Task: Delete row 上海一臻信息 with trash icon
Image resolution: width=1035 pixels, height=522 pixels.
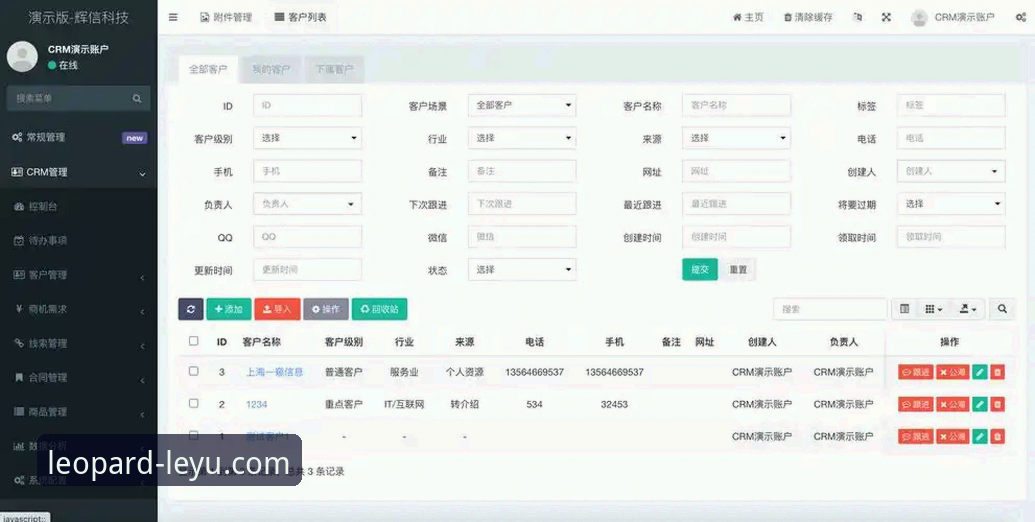Action: [x=997, y=372]
